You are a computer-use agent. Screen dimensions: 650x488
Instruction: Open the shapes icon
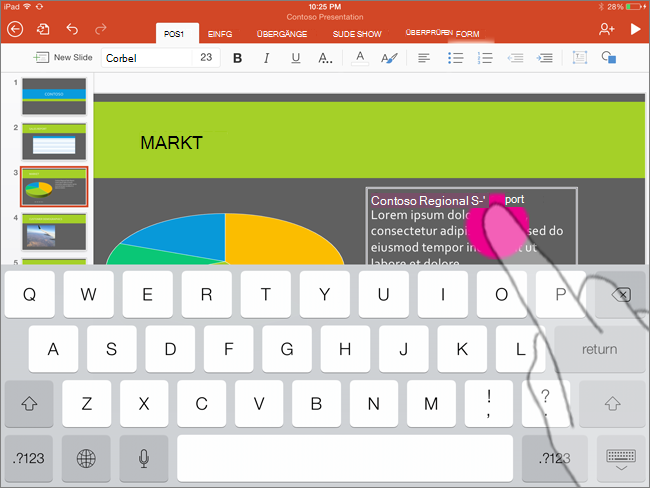point(609,58)
